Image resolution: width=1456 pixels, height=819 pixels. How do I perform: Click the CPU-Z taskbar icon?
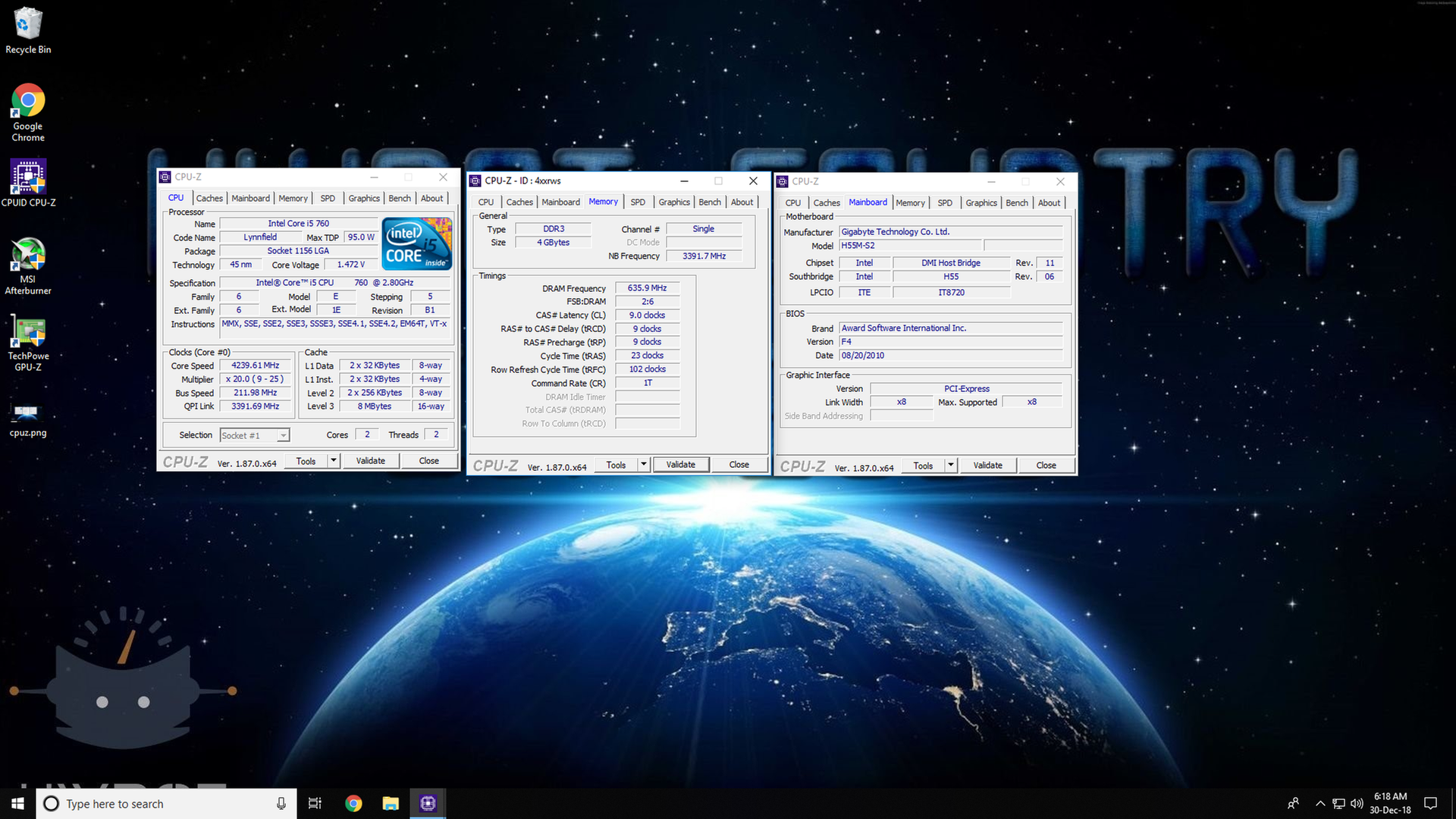tap(428, 803)
